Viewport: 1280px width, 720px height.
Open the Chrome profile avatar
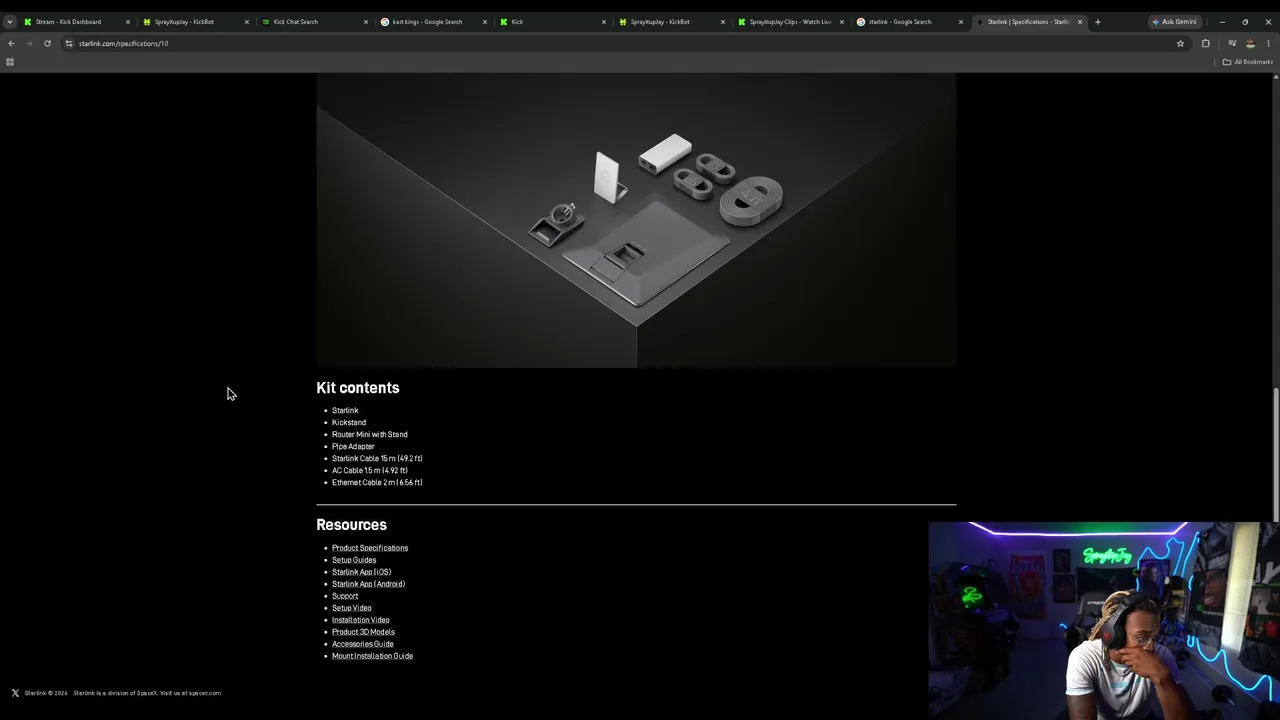(x=1250, y=43)
